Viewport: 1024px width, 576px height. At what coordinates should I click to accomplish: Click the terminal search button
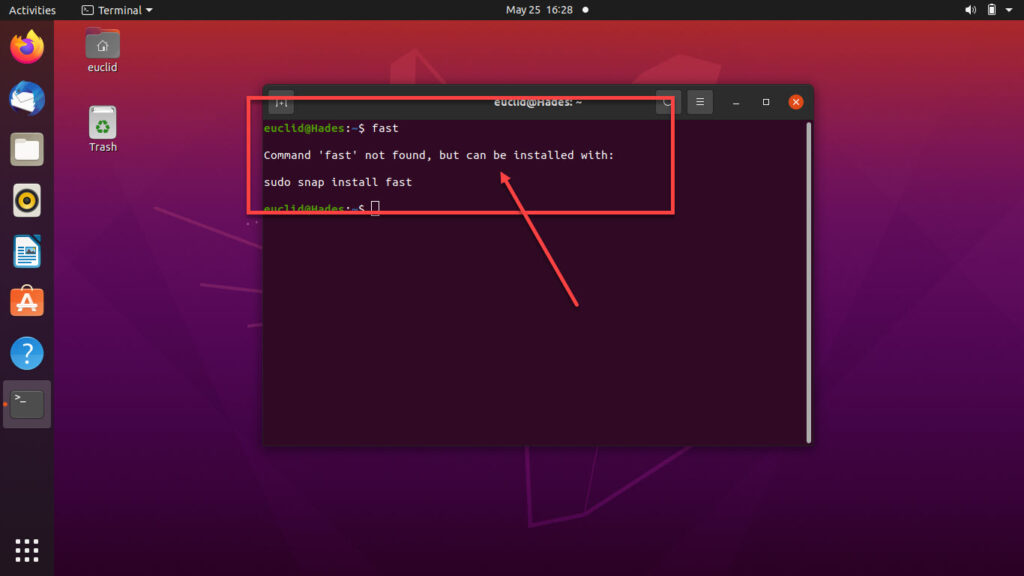click(667, 102)
